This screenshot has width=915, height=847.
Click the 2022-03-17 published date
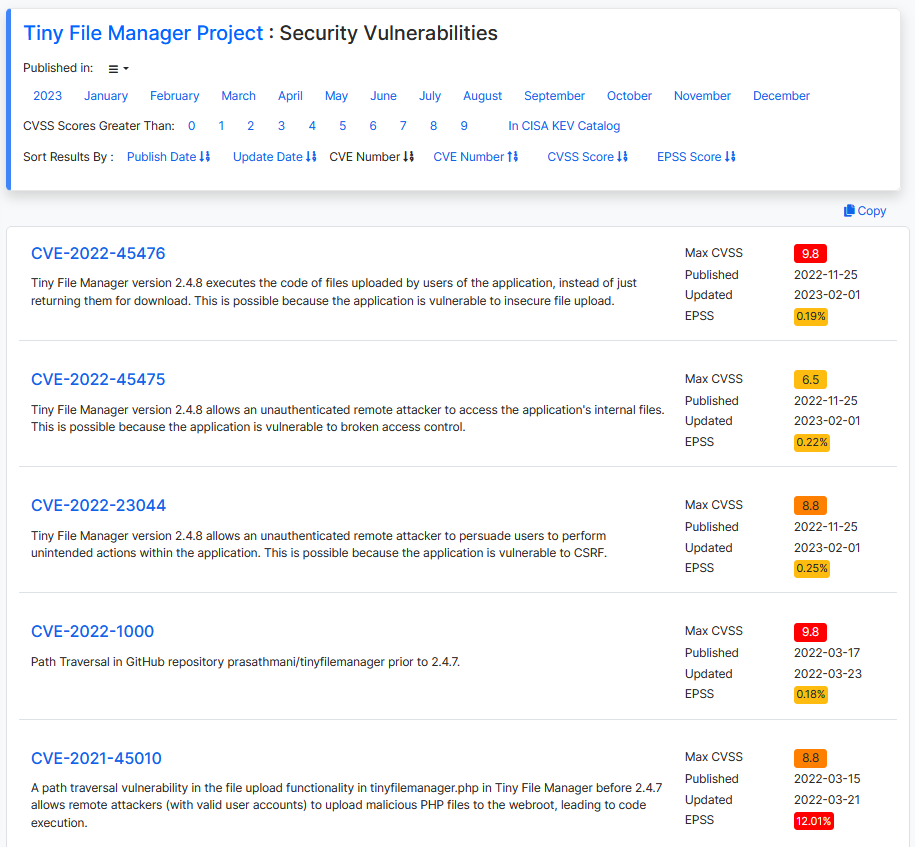(x=827, y=653)
